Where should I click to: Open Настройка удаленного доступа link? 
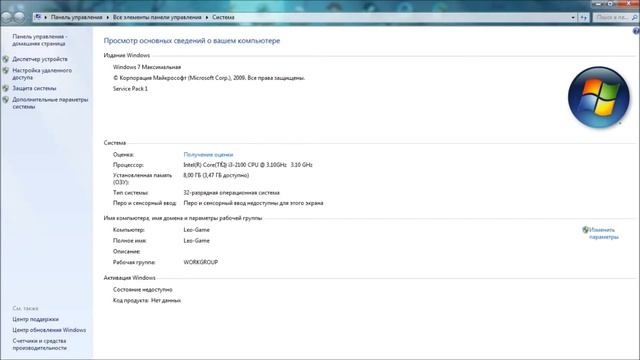tap(42, 74)
